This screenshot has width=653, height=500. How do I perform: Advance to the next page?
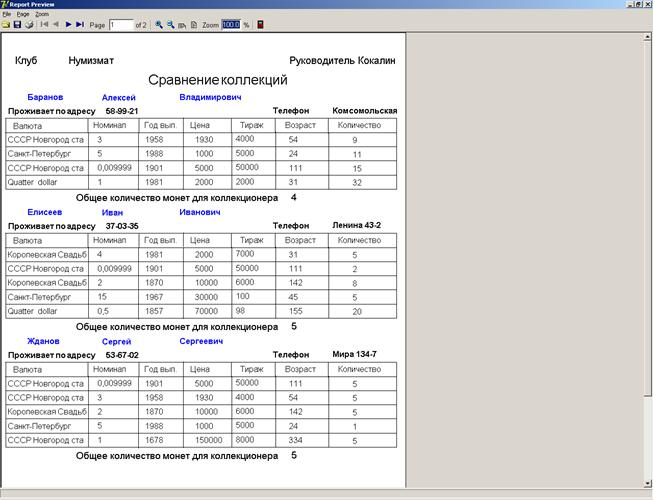[68, 24]
